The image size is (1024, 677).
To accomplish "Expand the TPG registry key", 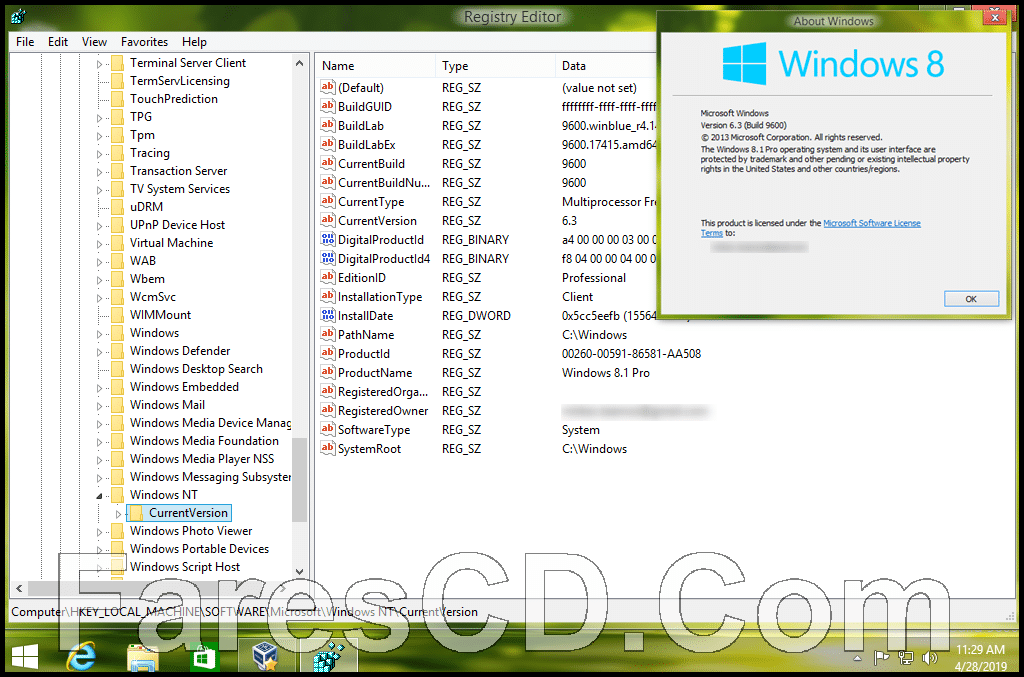I will pyautogui.click(x=99, y=118).
